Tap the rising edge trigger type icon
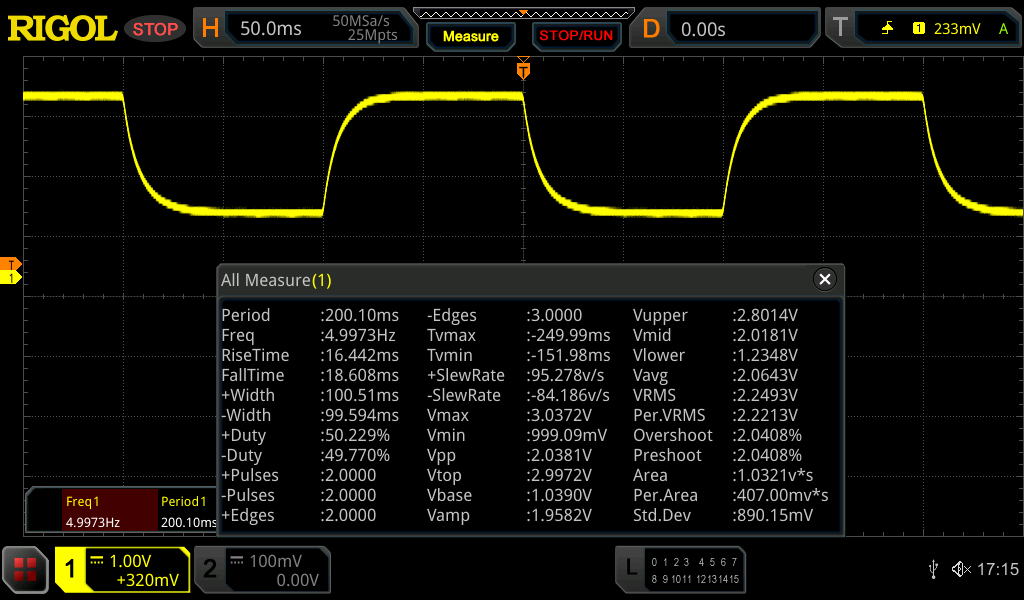Screen dimensions: 1024x600 pos(887,29)
